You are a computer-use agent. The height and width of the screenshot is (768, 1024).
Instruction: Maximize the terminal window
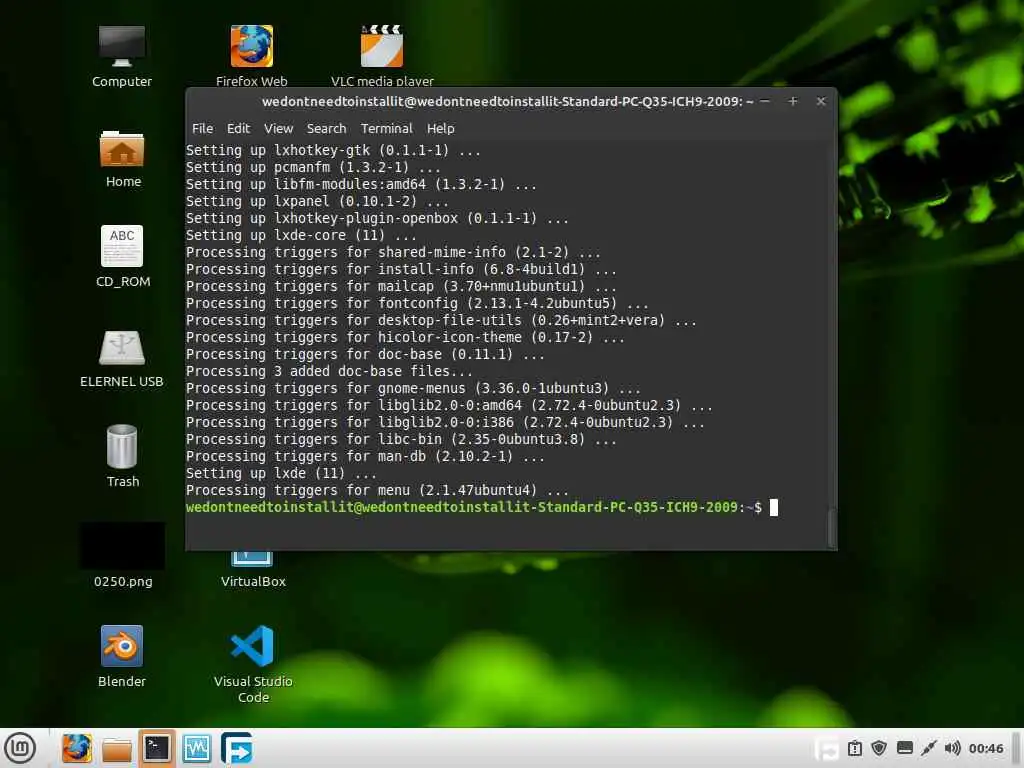(793, 101)
